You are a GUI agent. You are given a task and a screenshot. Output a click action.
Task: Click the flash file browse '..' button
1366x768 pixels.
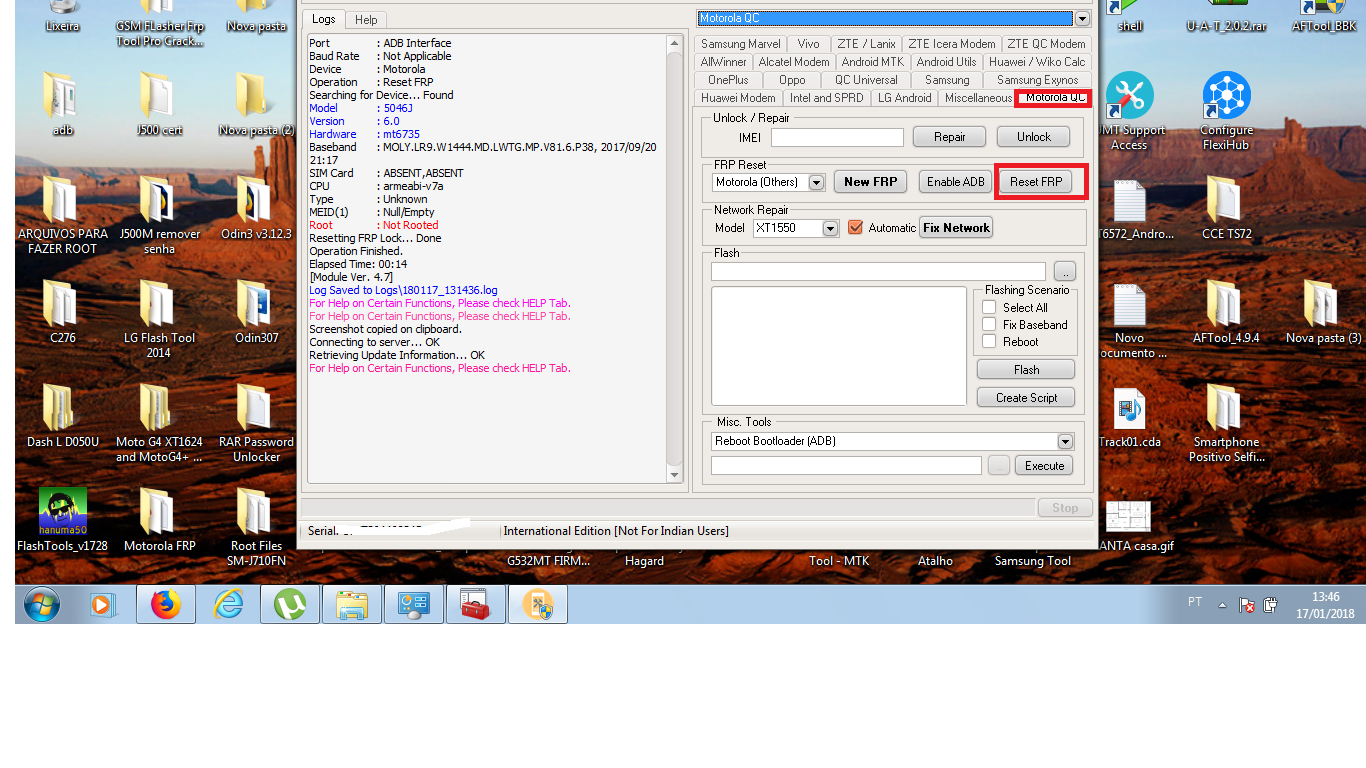1065,272
